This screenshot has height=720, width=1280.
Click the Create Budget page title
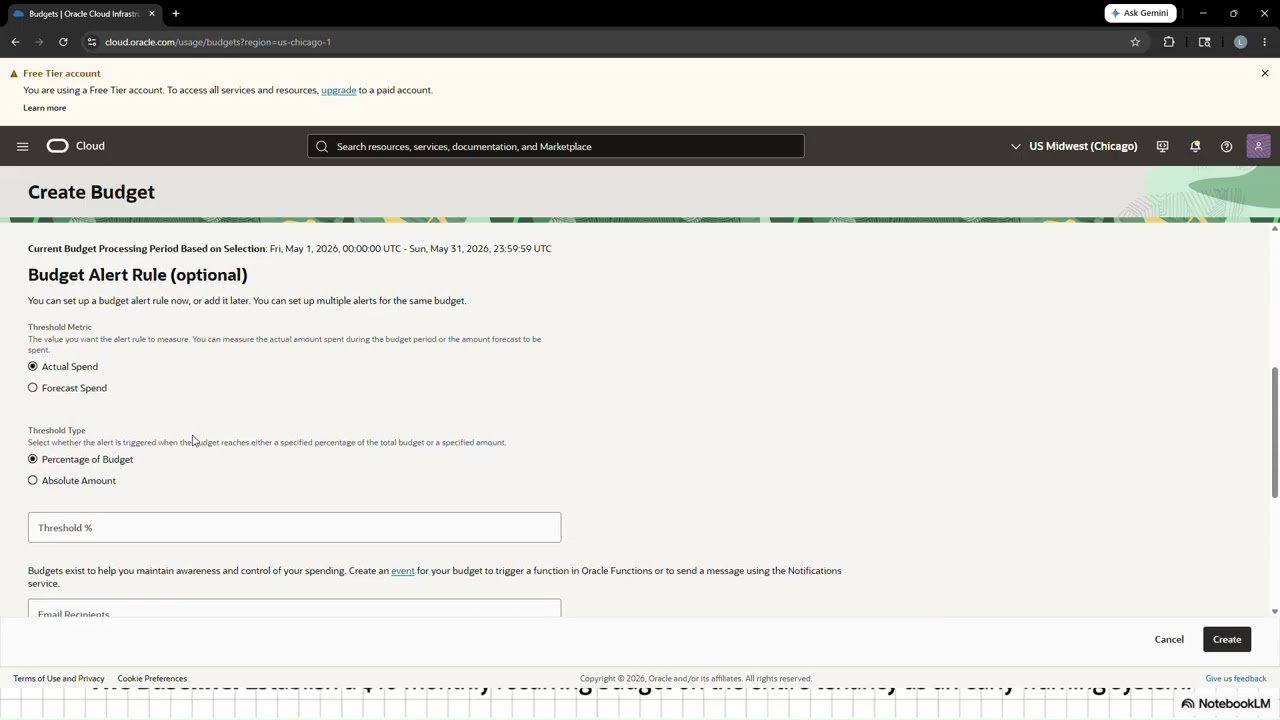[x=91, y=192]
